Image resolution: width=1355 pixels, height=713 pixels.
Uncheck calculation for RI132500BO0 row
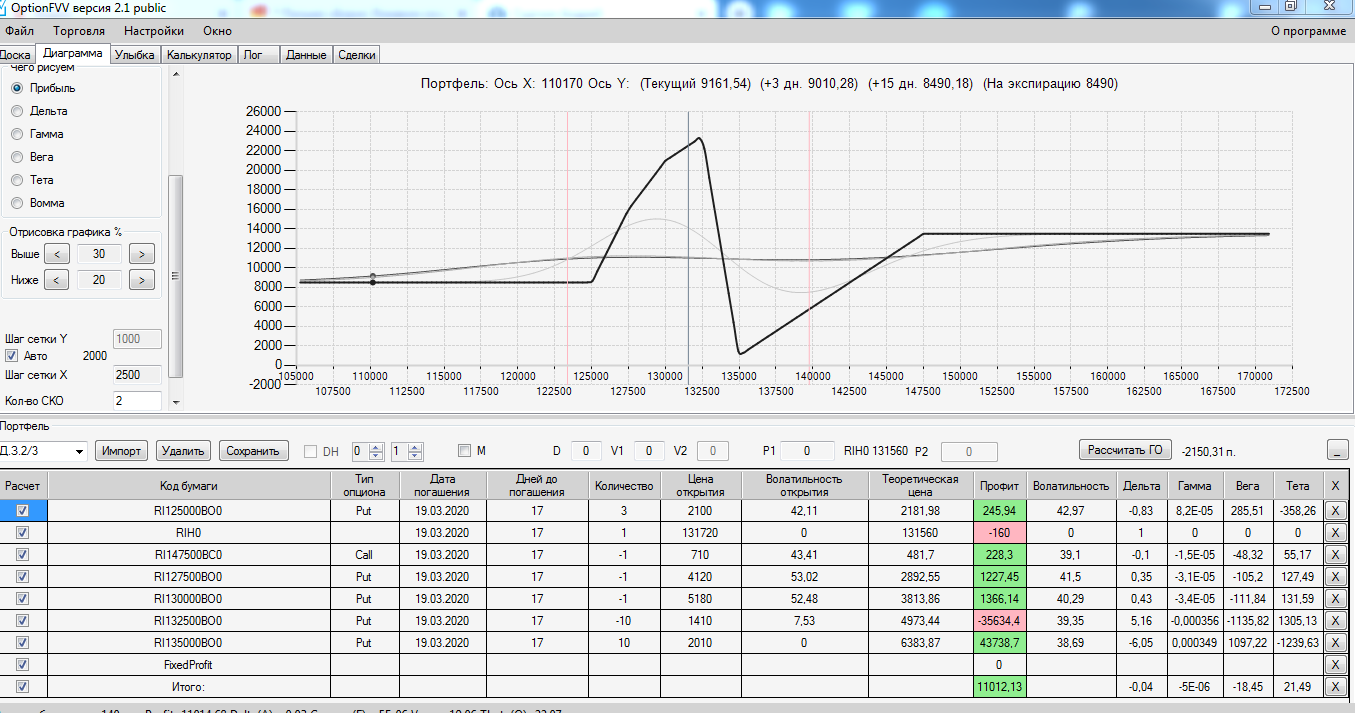23,621
